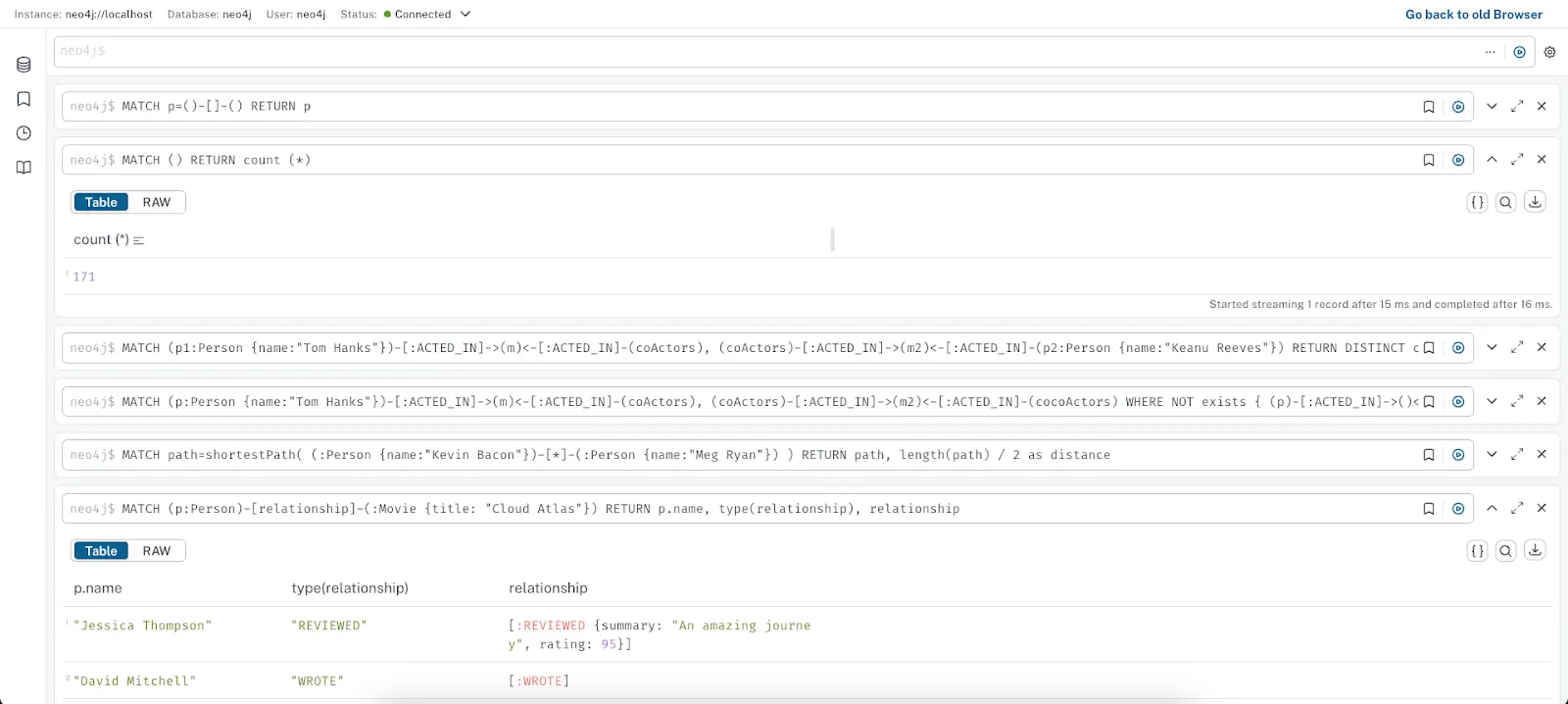
Task: Show JSON braces view for Cloud Atlas result
Action: coord(1477,551)
